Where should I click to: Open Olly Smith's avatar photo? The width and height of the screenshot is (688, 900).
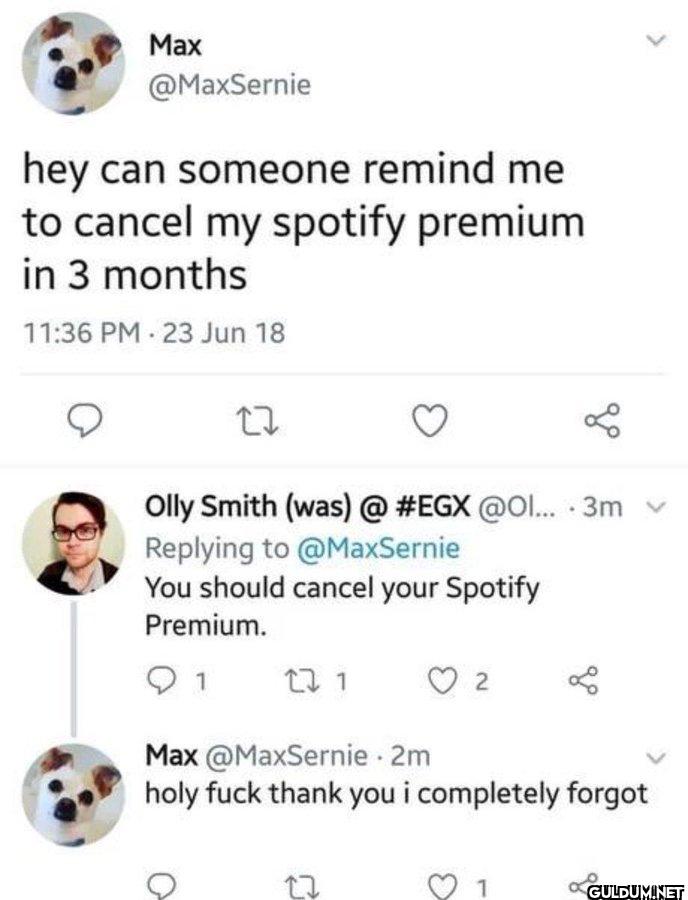coord(73,542)
